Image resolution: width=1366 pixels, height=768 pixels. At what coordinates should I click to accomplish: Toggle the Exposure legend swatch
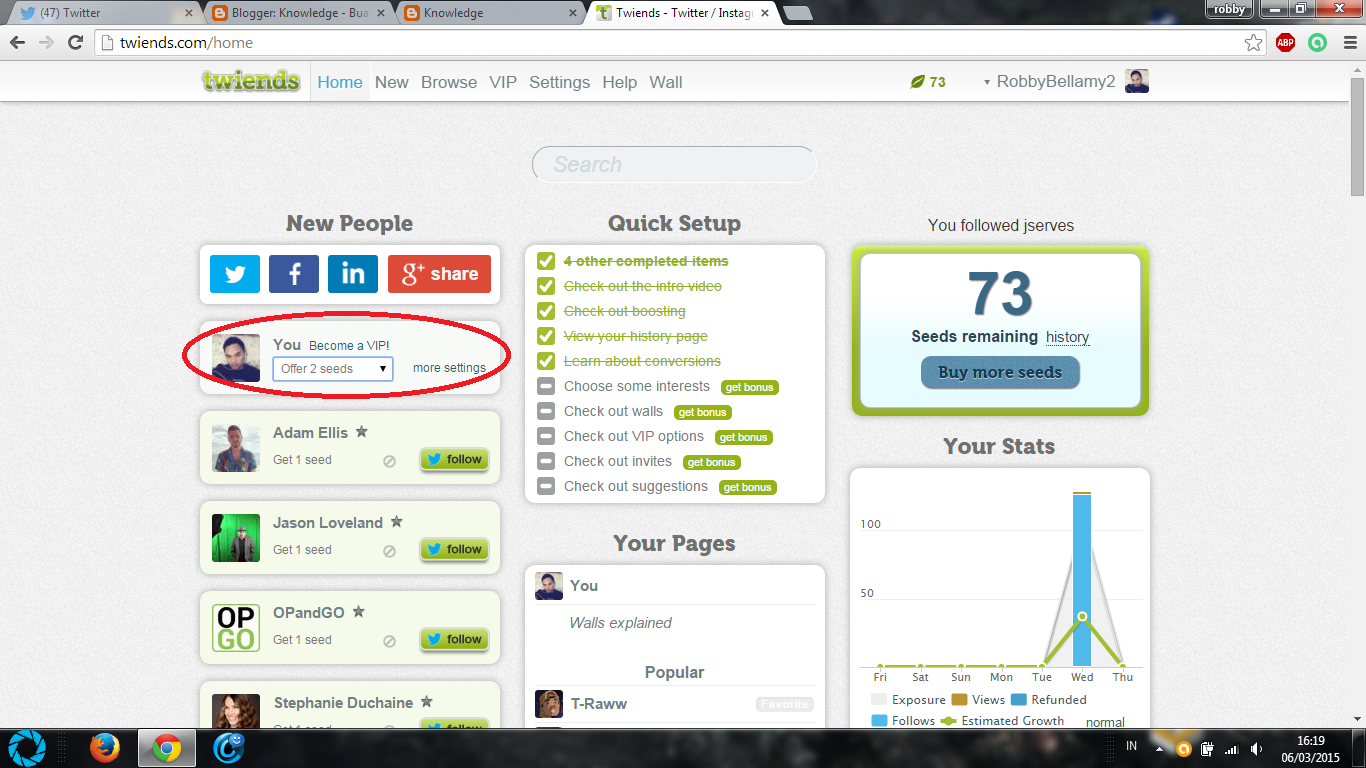879,700
